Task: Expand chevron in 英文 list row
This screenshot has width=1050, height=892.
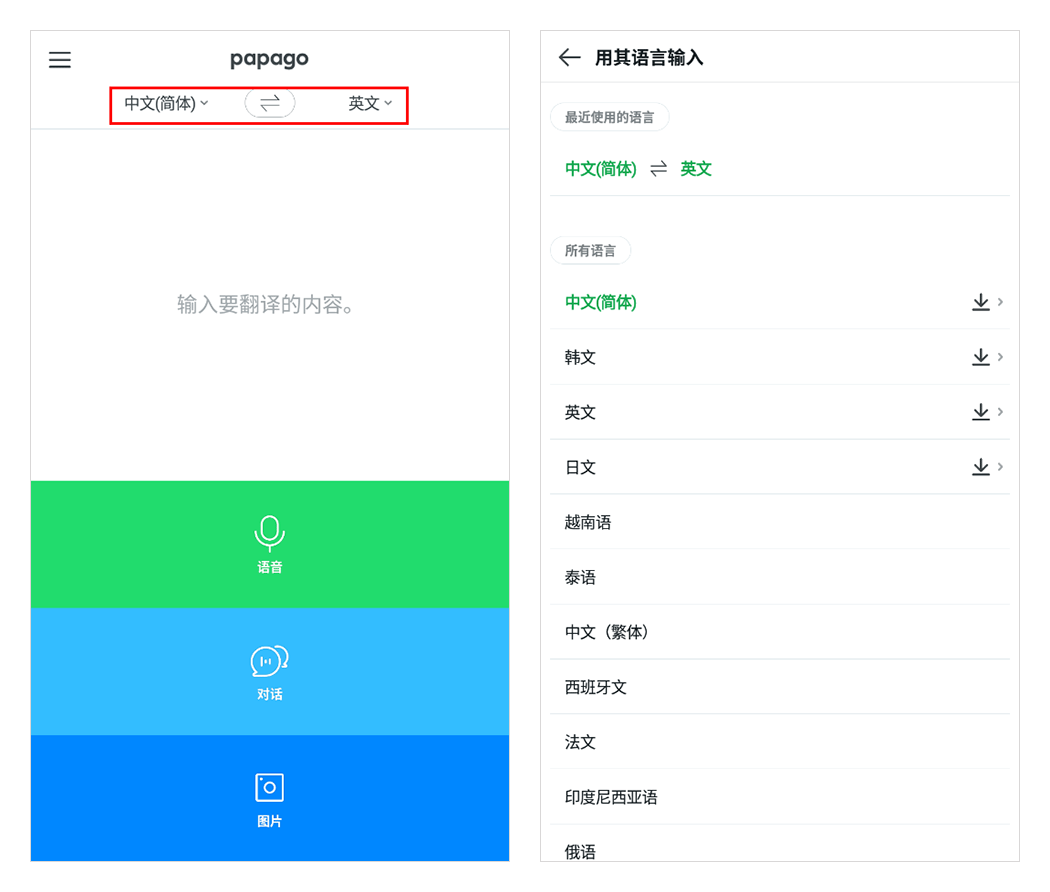Action: pos(1000,412)
